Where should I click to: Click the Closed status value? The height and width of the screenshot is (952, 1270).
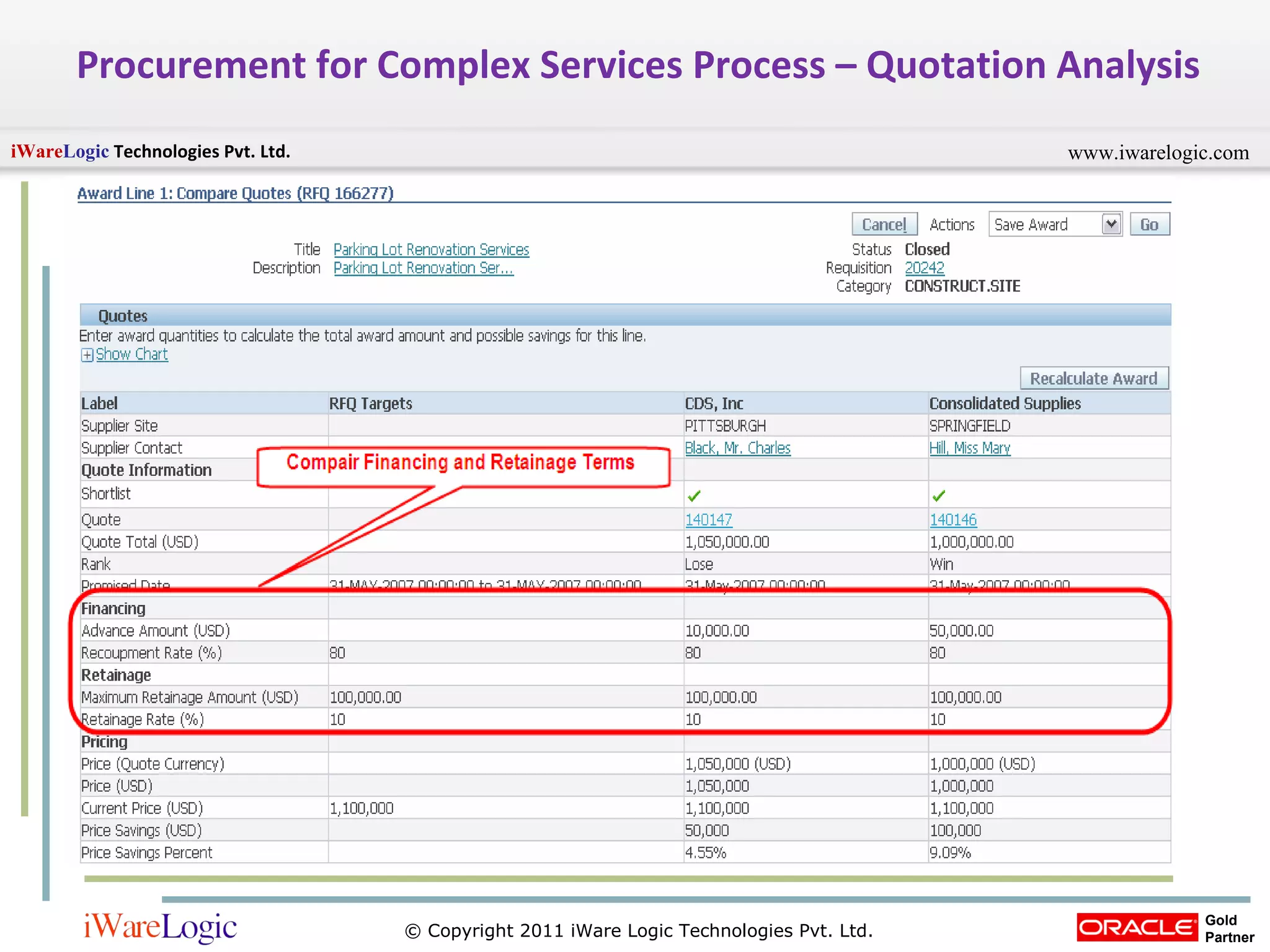pyautogui.click(x=927, y=249)
